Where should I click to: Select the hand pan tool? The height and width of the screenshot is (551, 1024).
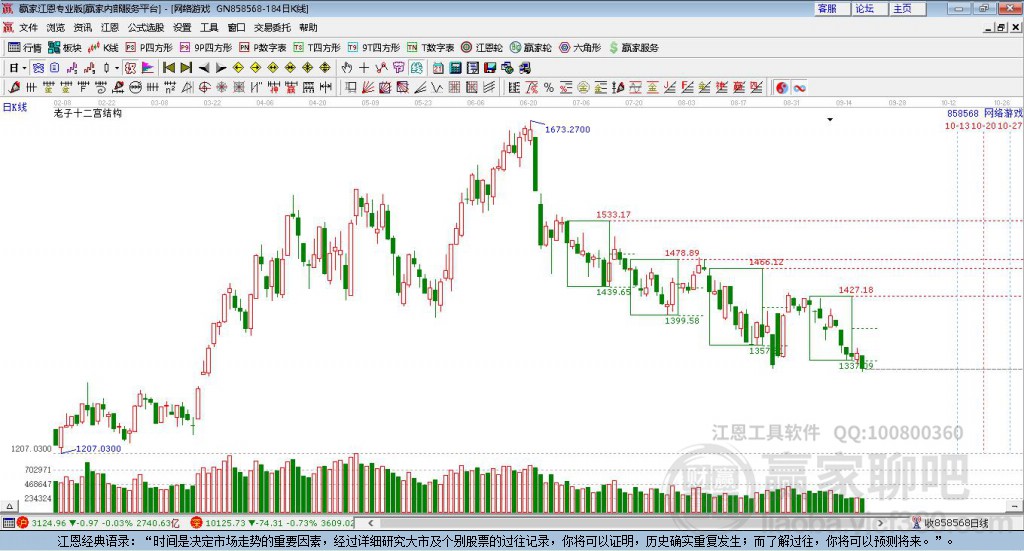347,68
